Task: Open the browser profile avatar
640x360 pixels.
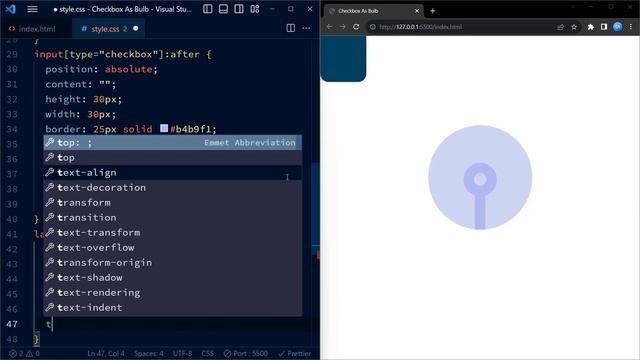Action: (618, 27)
